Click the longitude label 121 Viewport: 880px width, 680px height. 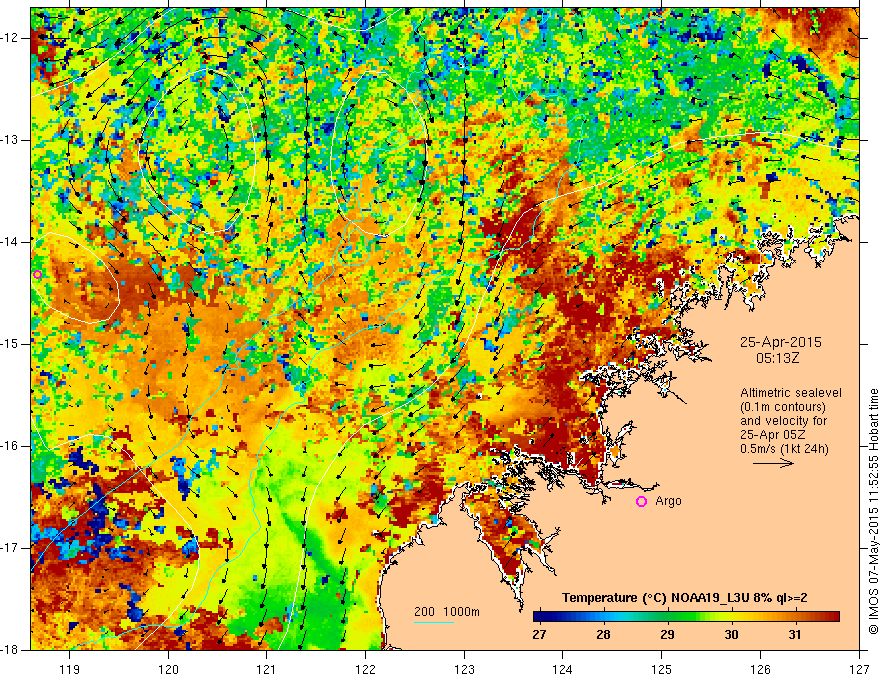point(267,669)
